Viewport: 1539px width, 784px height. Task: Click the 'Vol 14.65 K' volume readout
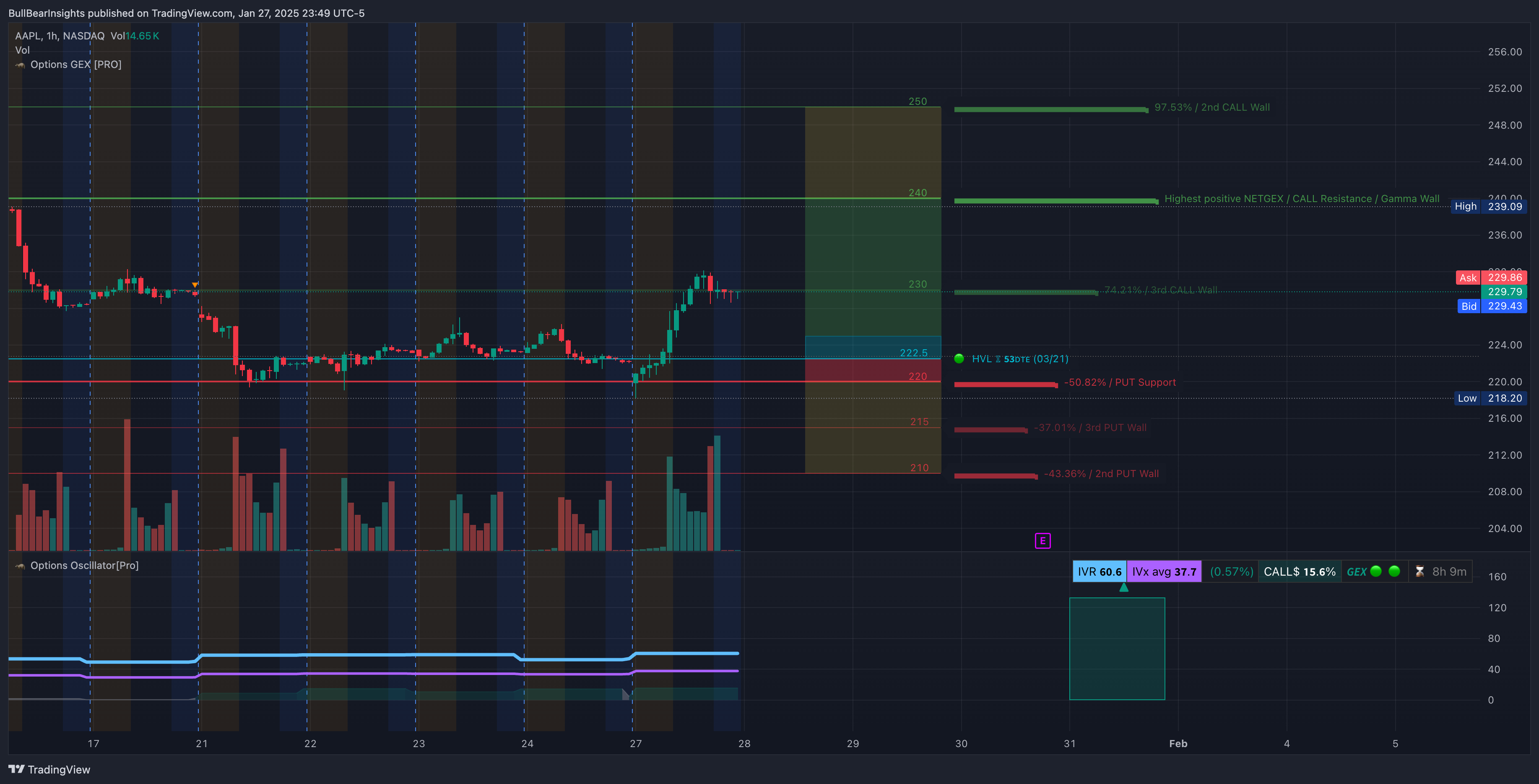tap(135, 36)
